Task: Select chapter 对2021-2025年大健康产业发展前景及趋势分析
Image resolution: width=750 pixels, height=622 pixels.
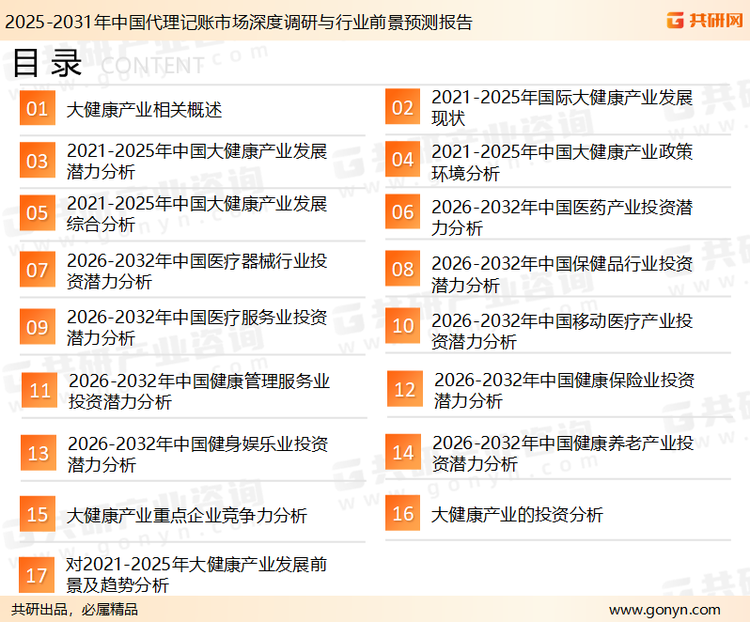Action: 196,575
